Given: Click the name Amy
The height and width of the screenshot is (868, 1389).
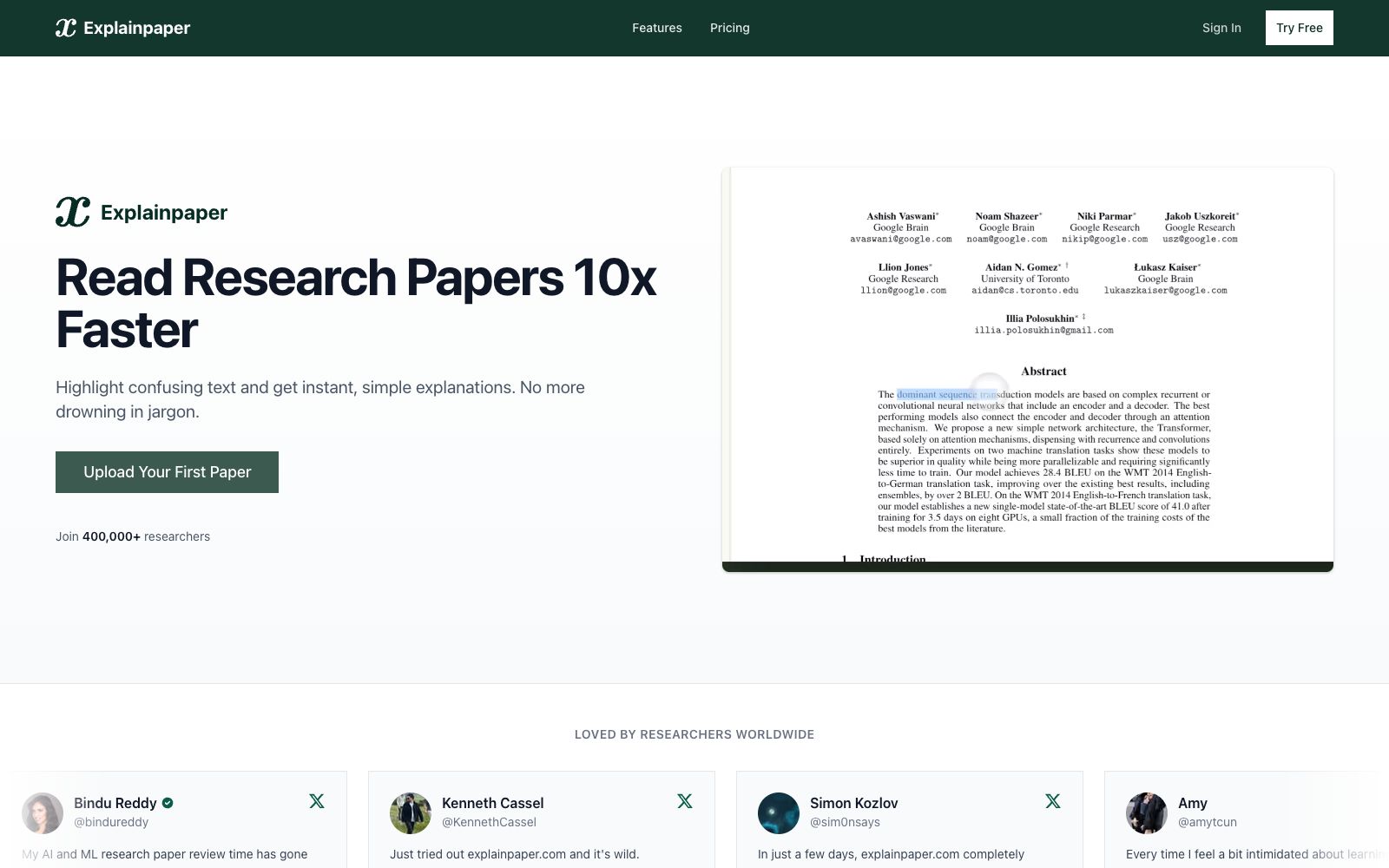Looking at the screenshot, I should pos(1193,803).
